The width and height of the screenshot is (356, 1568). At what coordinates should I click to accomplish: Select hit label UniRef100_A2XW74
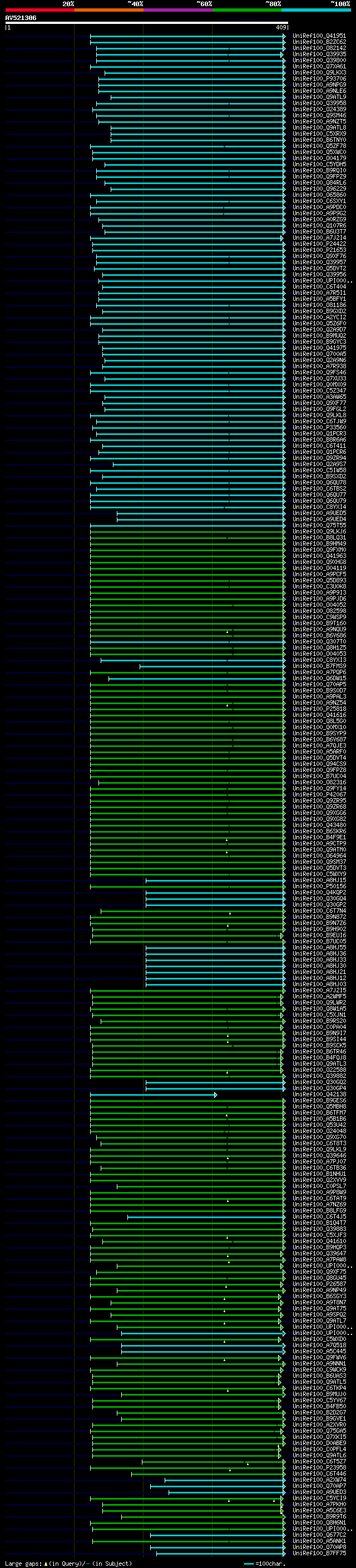coord(319,1480)
